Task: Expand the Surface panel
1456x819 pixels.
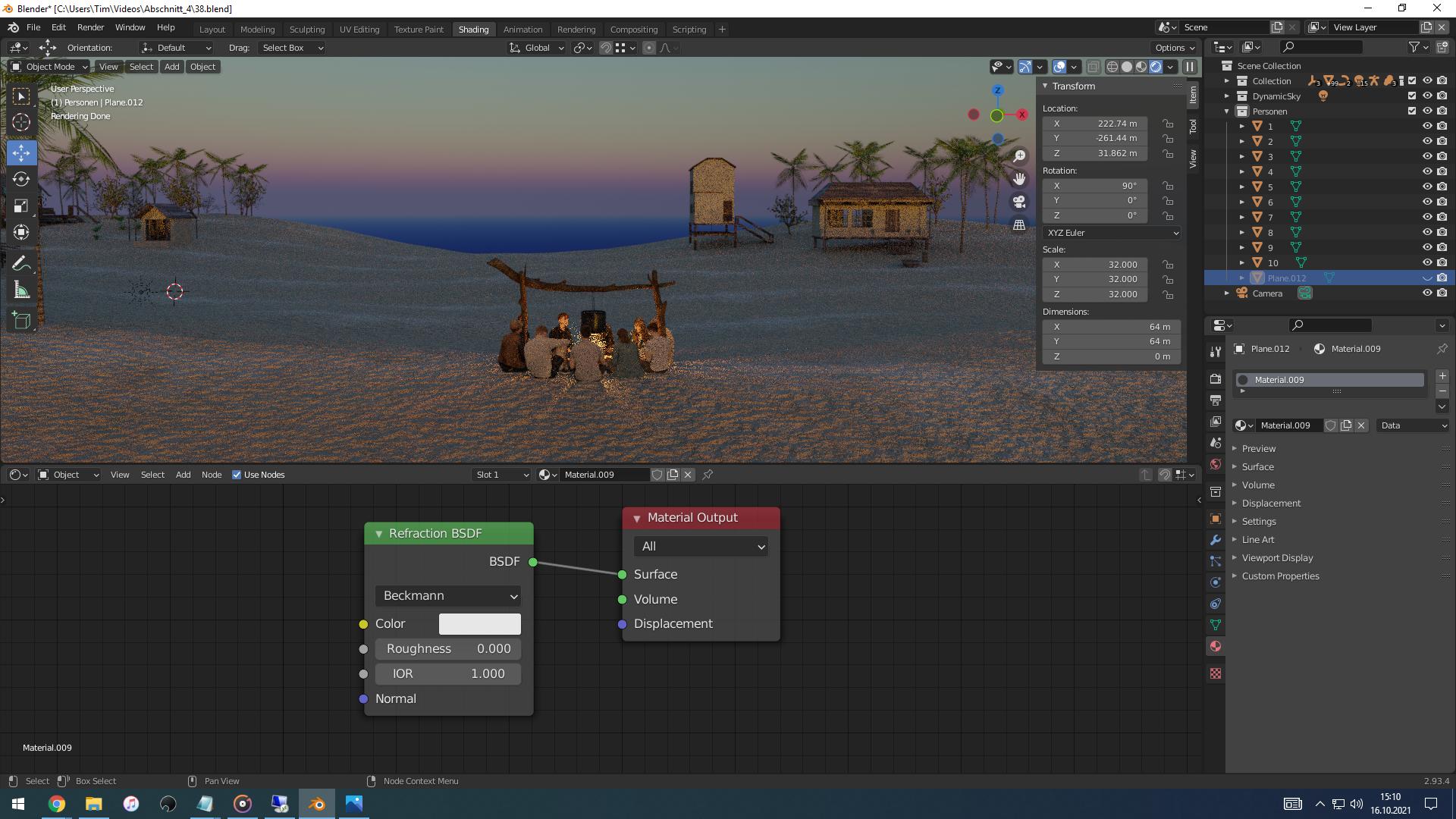Action: point(1257,467)
